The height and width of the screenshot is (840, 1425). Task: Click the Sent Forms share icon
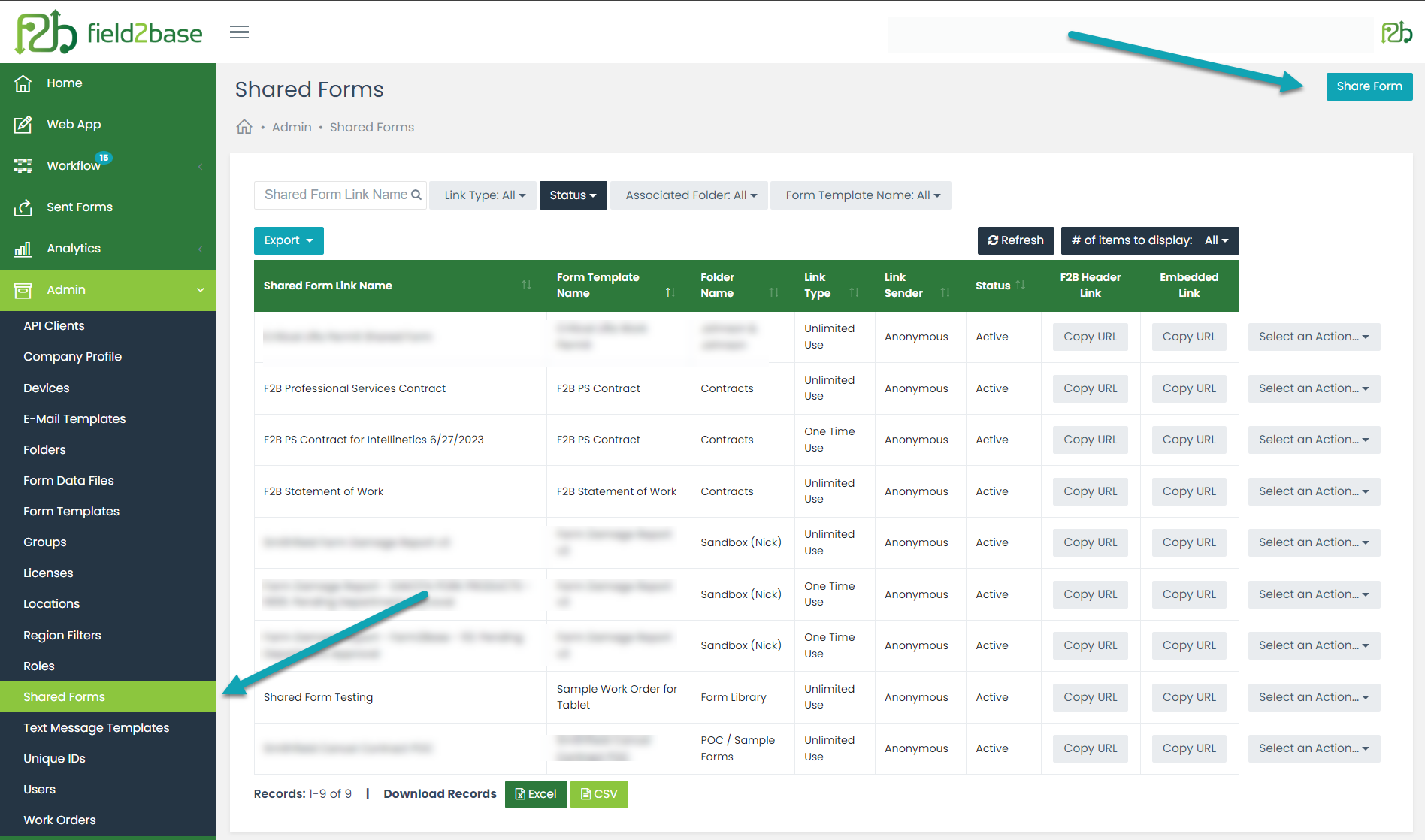23,207
